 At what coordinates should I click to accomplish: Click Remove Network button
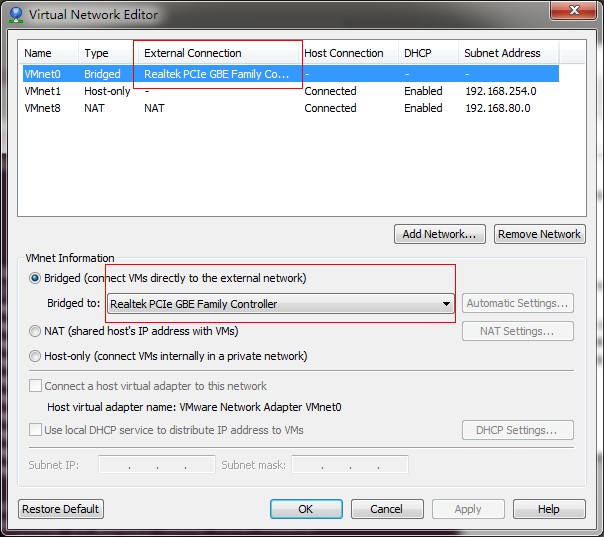pyautogui.click(x=540, y=234)
